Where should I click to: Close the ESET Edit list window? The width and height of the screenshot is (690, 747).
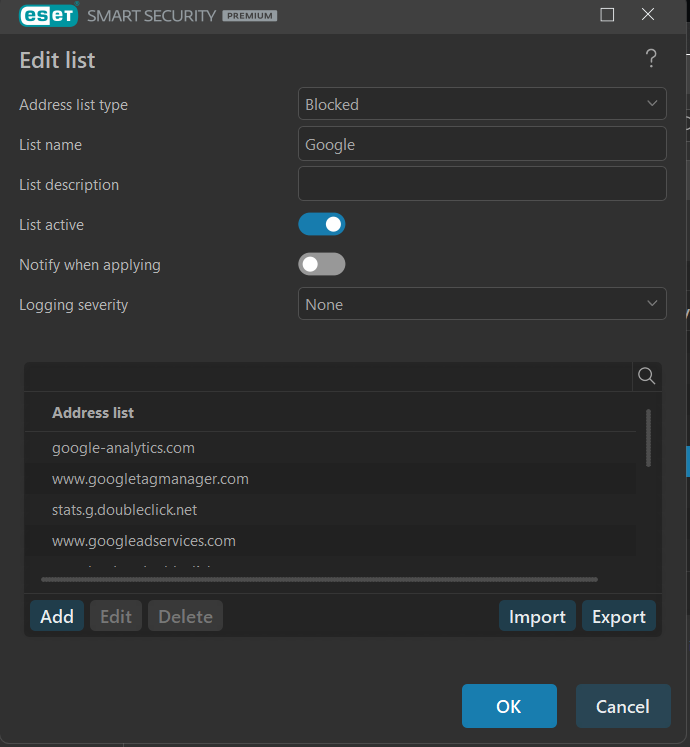tap(648, 15)
